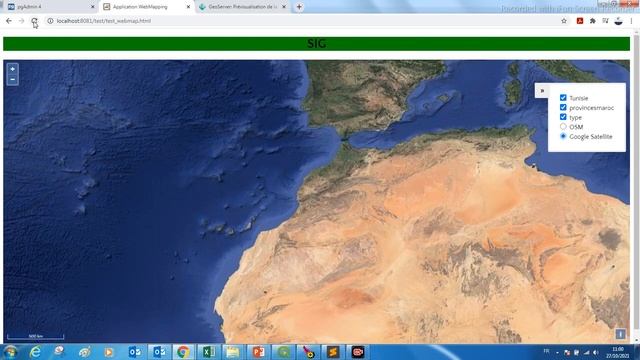This screenshot has height=360, width=640.
Task: Go back to previous page
Action: coord(9,21)
